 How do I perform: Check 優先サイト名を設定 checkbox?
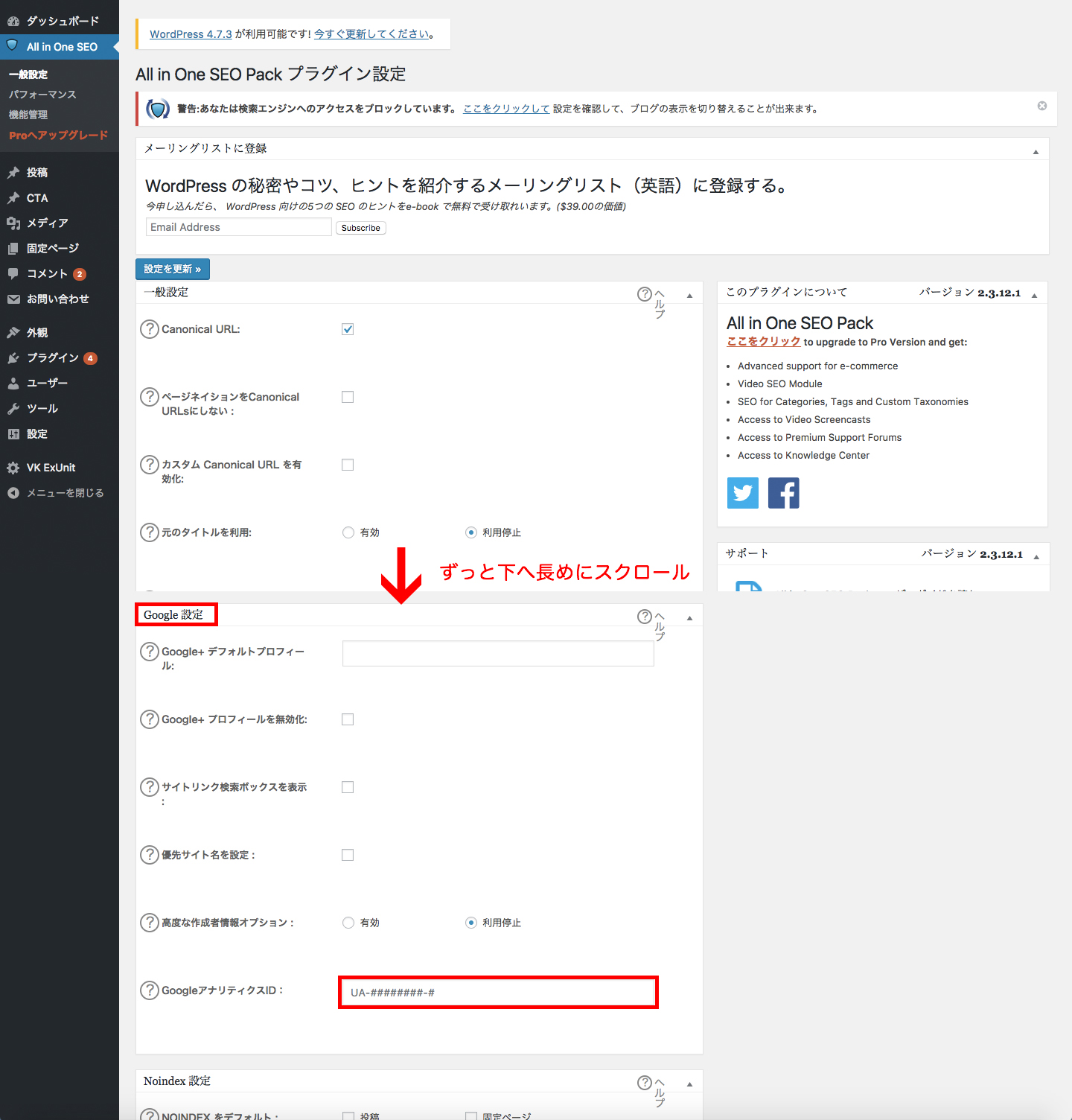(x=348, y=855)
